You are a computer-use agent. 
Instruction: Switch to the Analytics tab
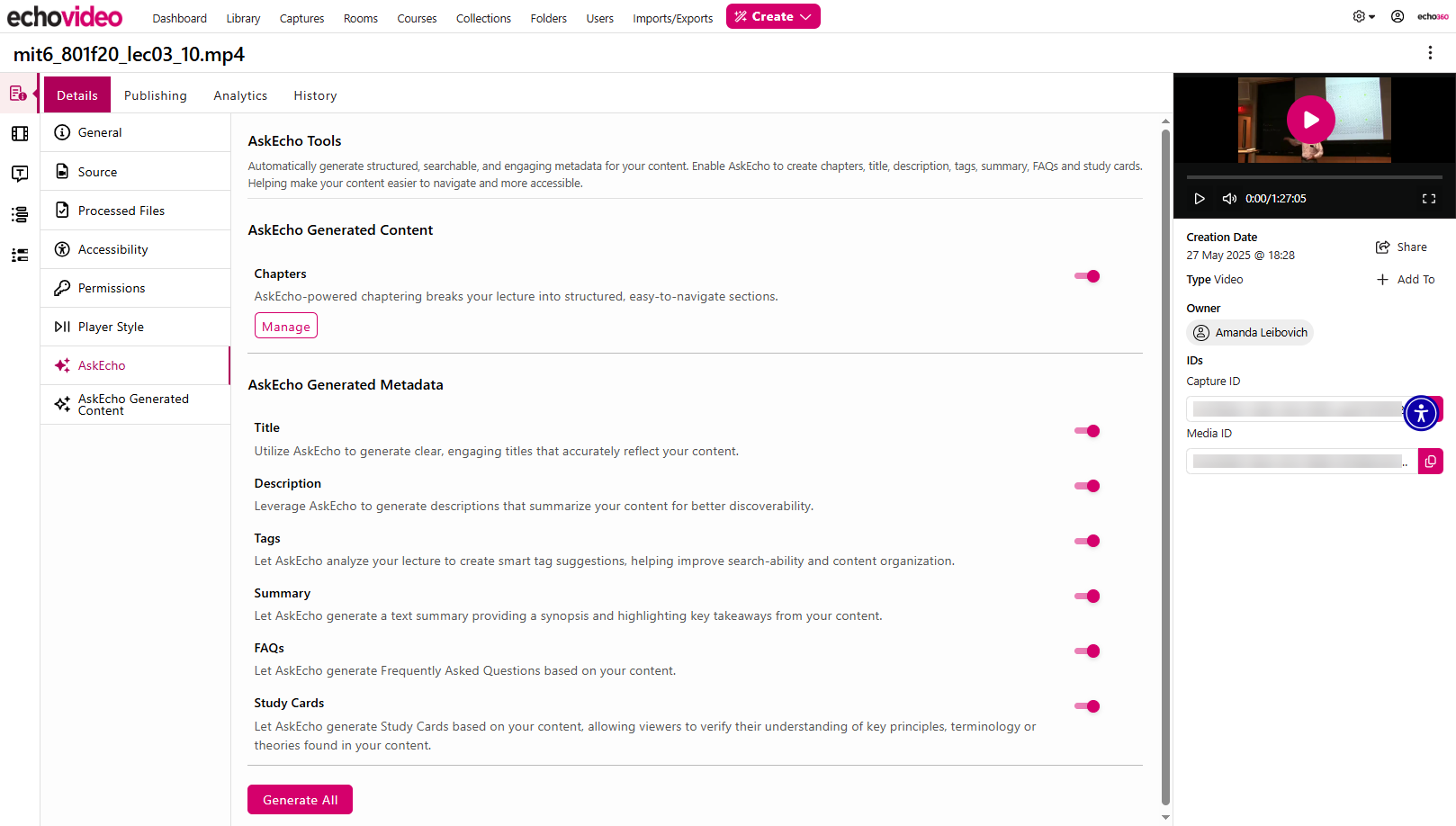tap(240, 95)
